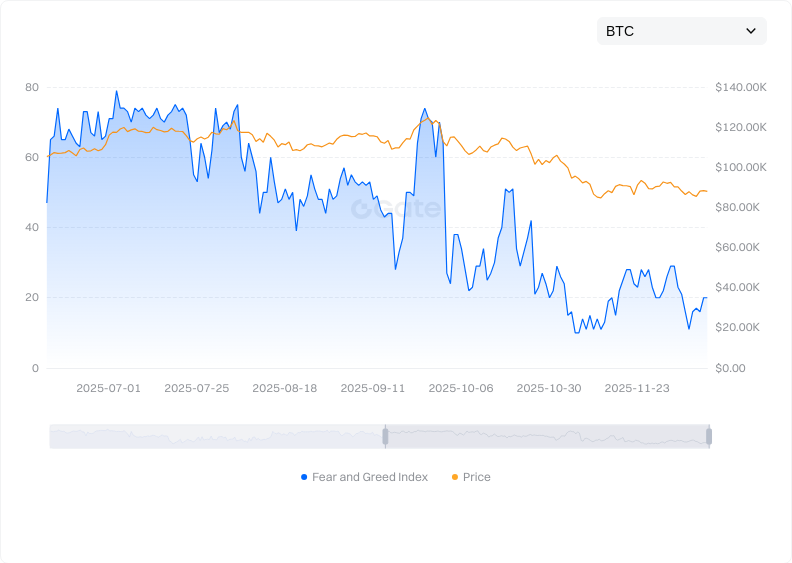Click the unselected left portion of range slider

point(216,436)
